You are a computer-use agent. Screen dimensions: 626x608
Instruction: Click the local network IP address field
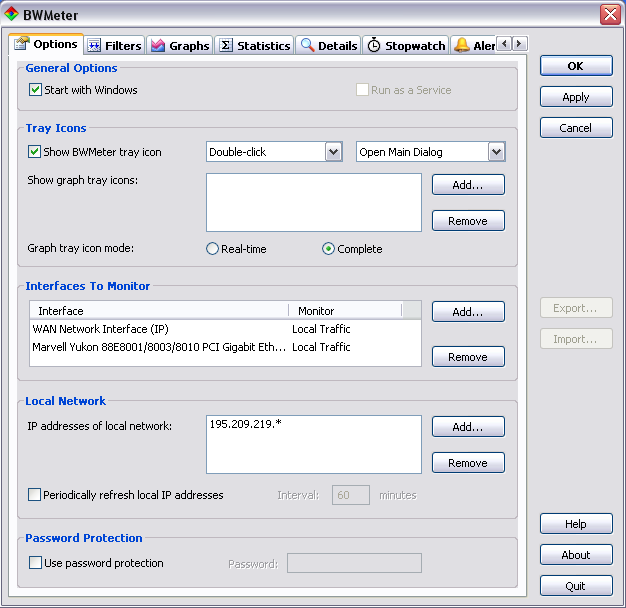[x=313, y=443]
